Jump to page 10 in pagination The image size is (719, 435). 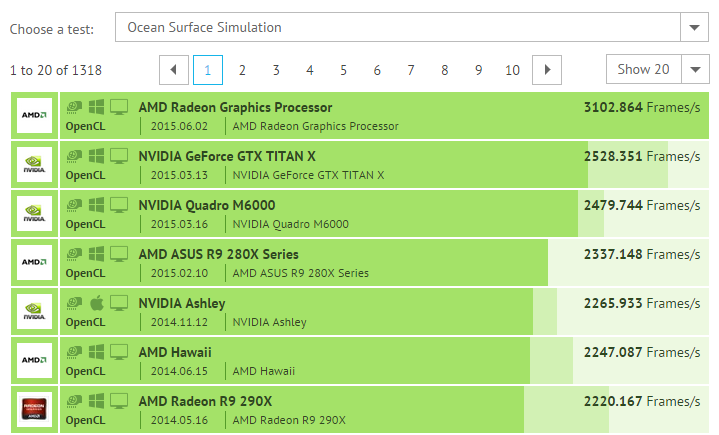coord(512,70)
